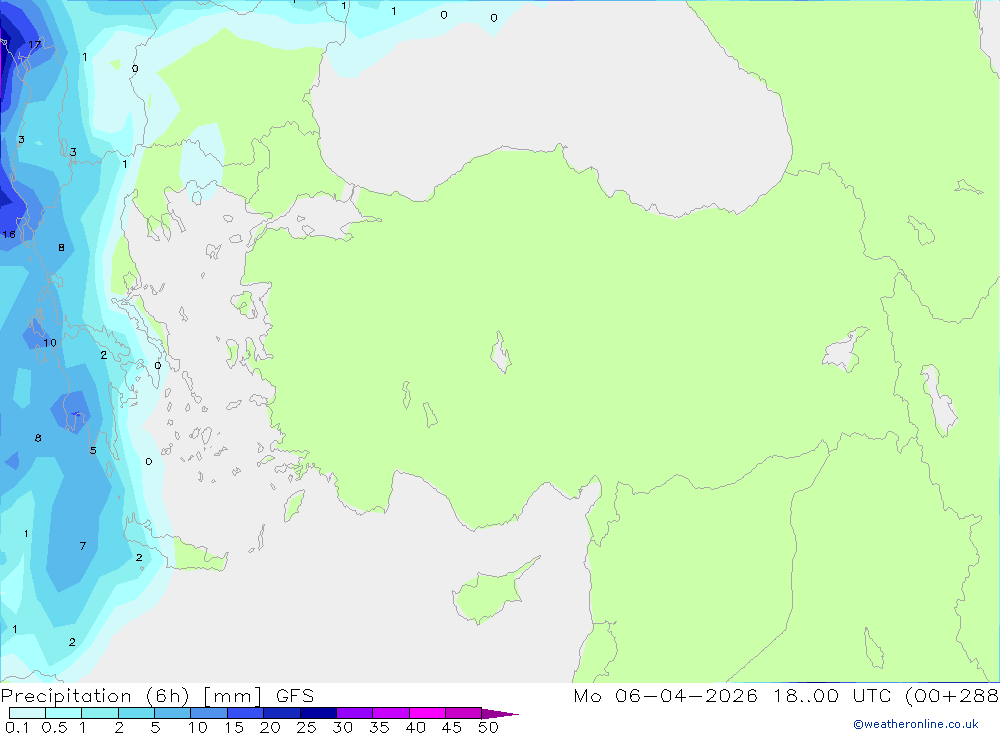The height and width of the screenshot is (733, 1000).
Task: Click the "35" legend scale label
Action: (x=379, y=727)
